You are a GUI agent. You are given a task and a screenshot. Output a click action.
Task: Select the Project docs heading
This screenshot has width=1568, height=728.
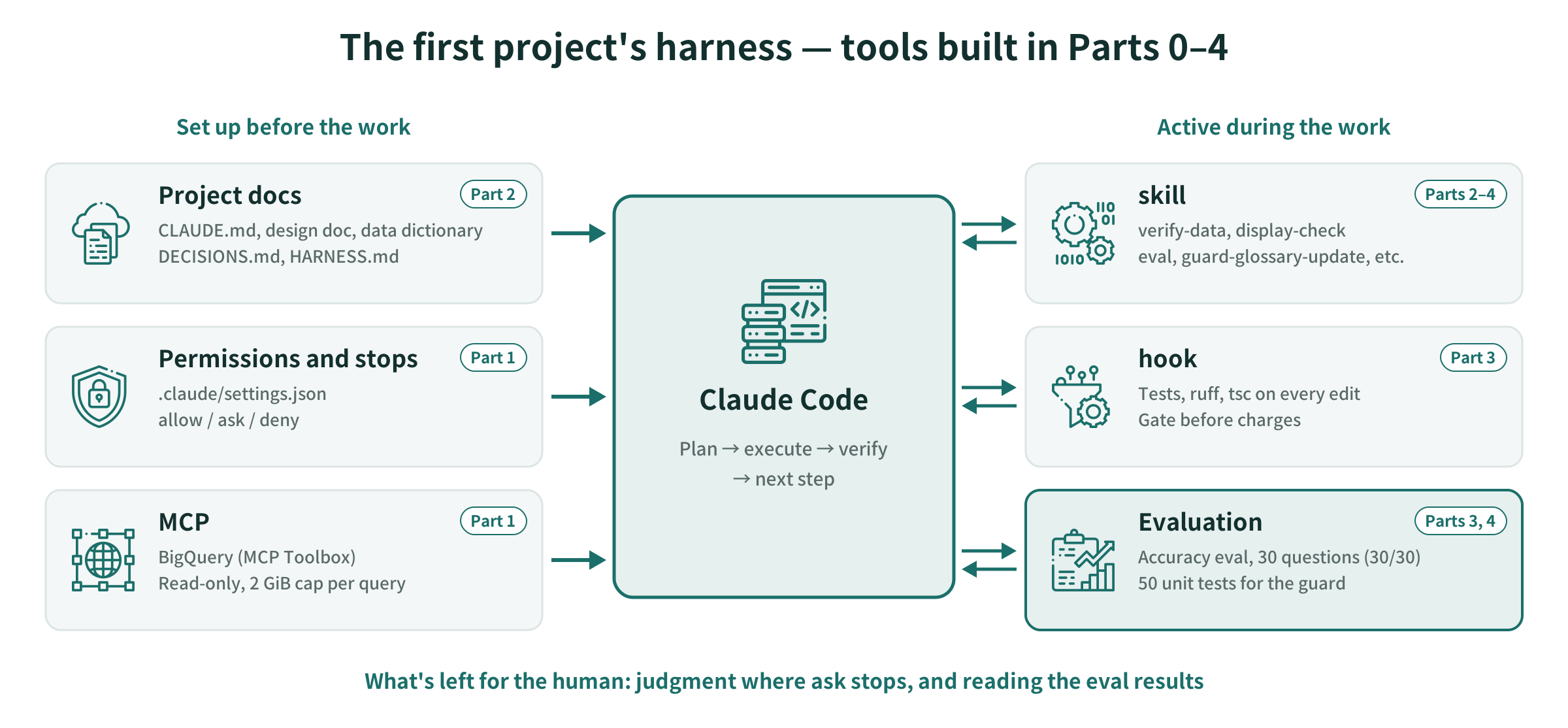pyautogui.click(x=230, y=195)
